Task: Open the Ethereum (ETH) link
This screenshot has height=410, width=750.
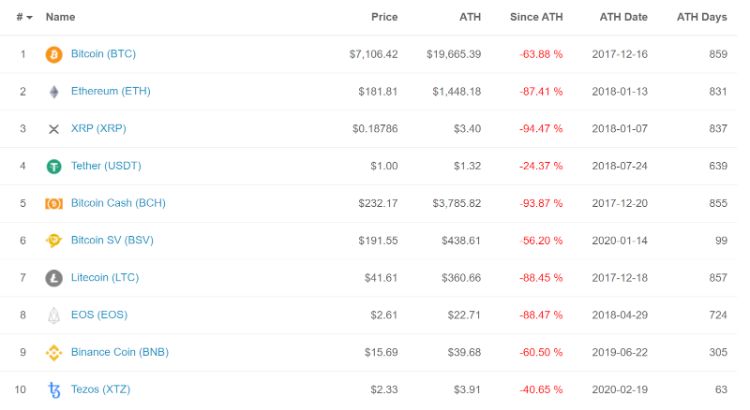Action: click(110, 91)
